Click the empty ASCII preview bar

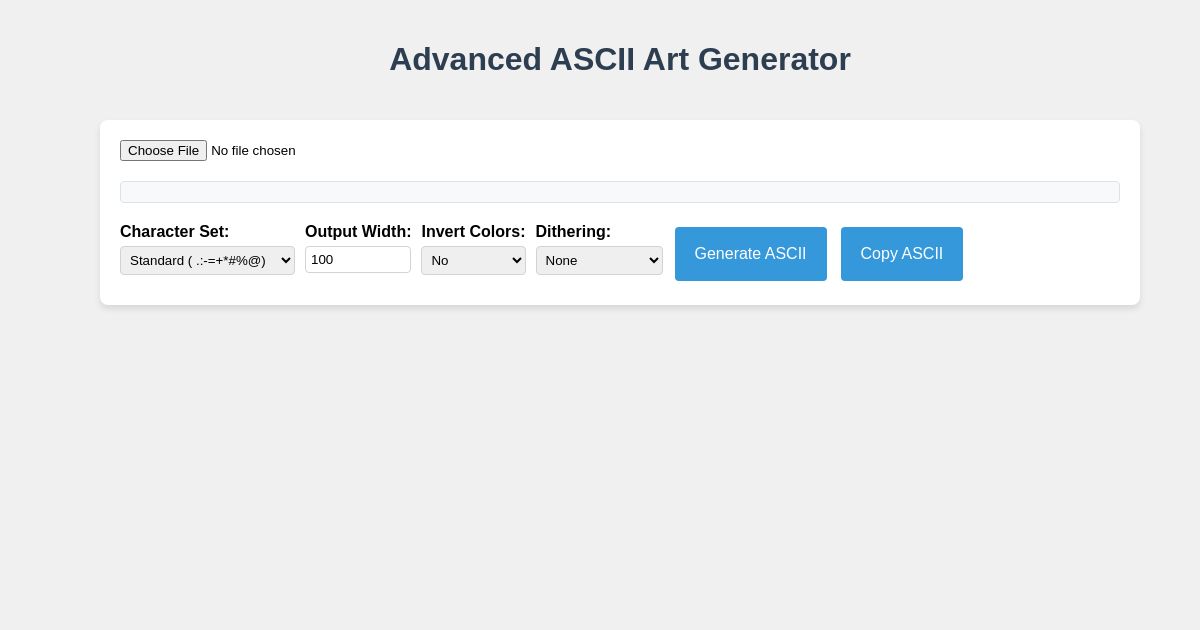pyautogui.click(x=619, y=191)
